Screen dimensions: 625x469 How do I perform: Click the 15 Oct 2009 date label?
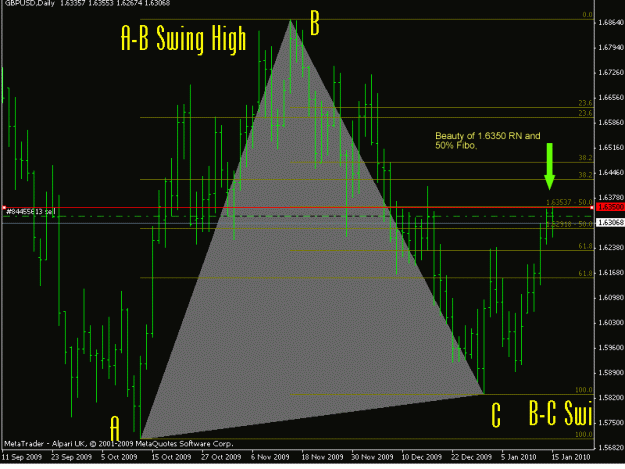pos(171,457)
